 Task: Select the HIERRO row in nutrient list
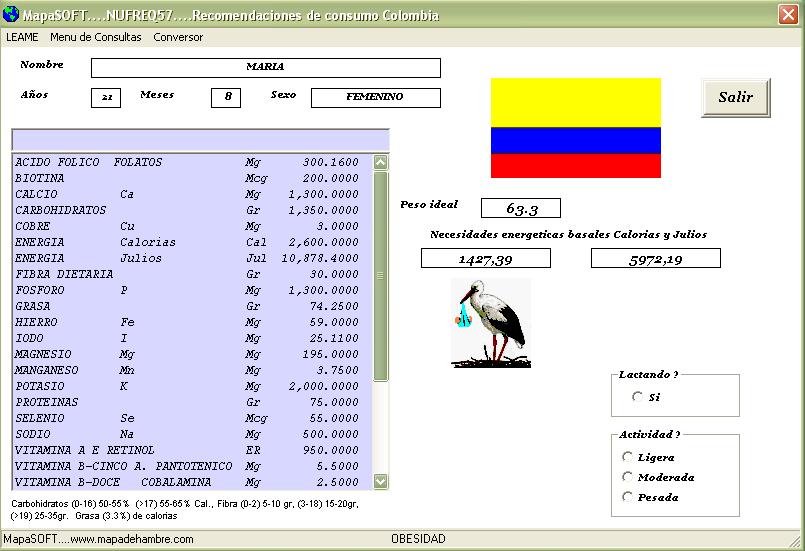190,322
